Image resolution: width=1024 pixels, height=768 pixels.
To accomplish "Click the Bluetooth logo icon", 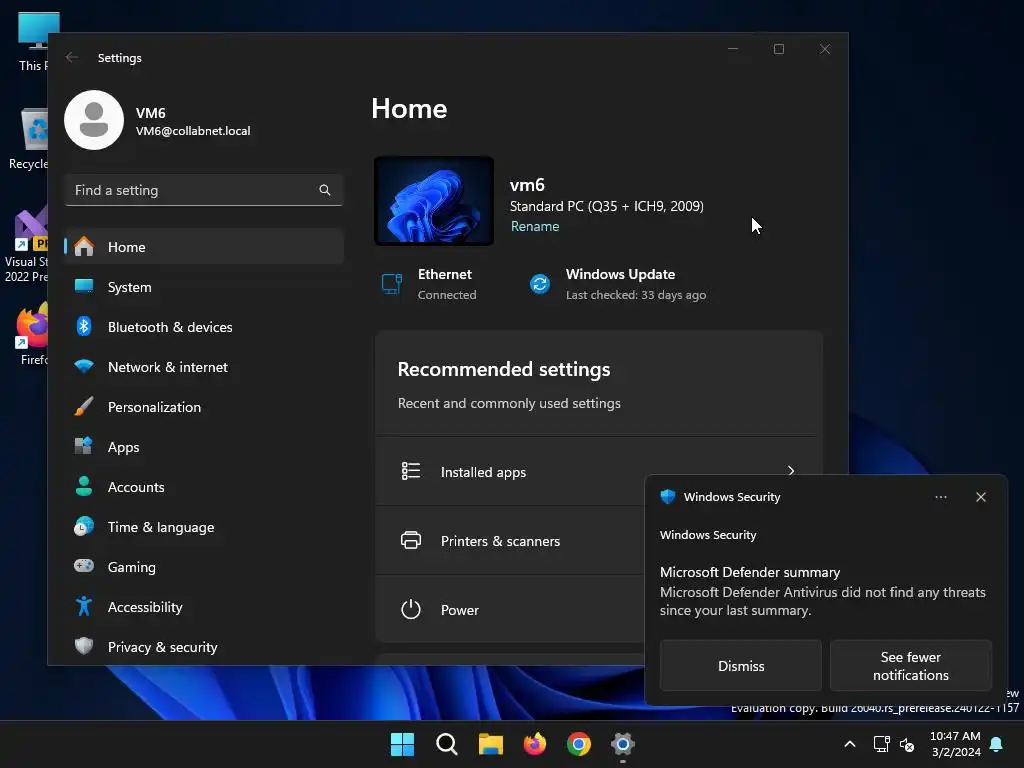I will (x=84, y=326).
